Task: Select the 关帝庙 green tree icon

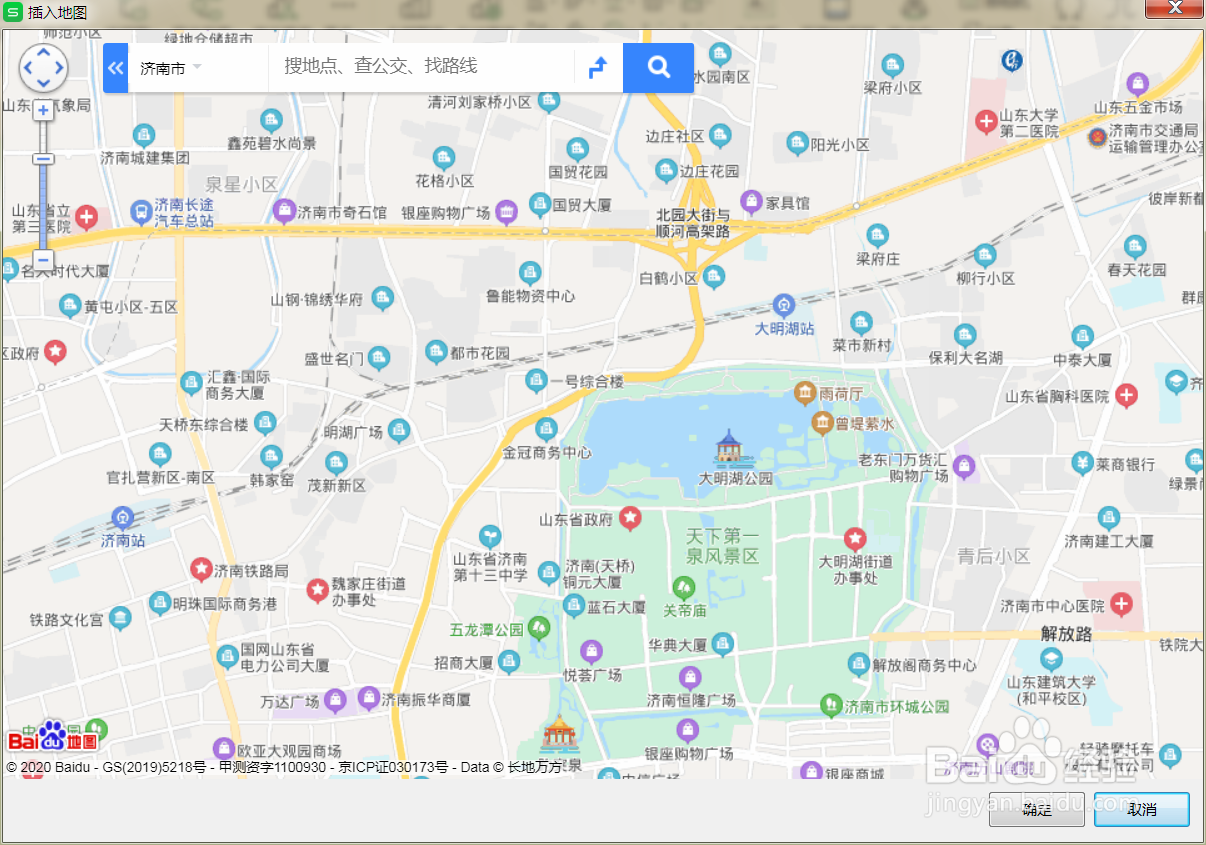Action: coord(685,587)
